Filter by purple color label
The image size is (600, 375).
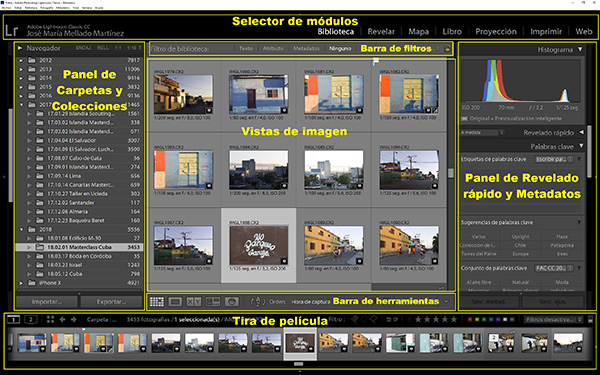coord(498,320)
